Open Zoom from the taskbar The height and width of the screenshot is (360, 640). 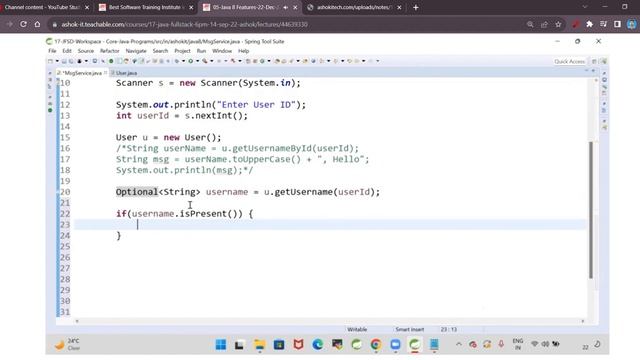coord(395,345)
